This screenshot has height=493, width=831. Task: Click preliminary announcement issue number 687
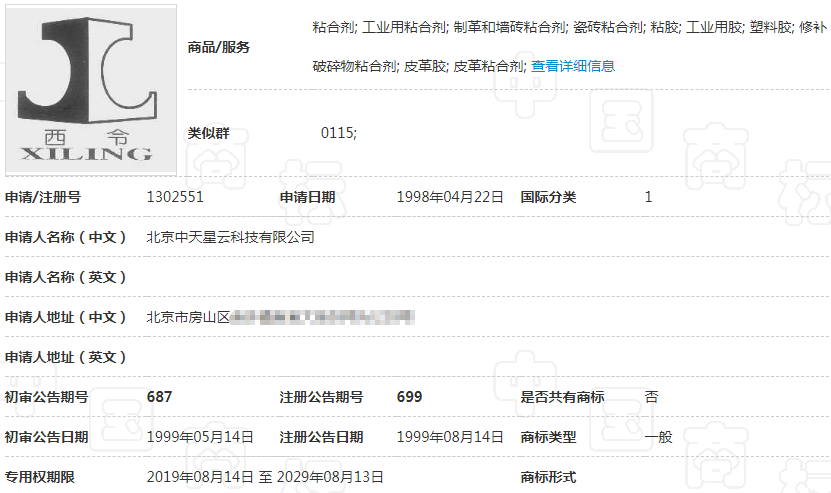tap(160, 397)
